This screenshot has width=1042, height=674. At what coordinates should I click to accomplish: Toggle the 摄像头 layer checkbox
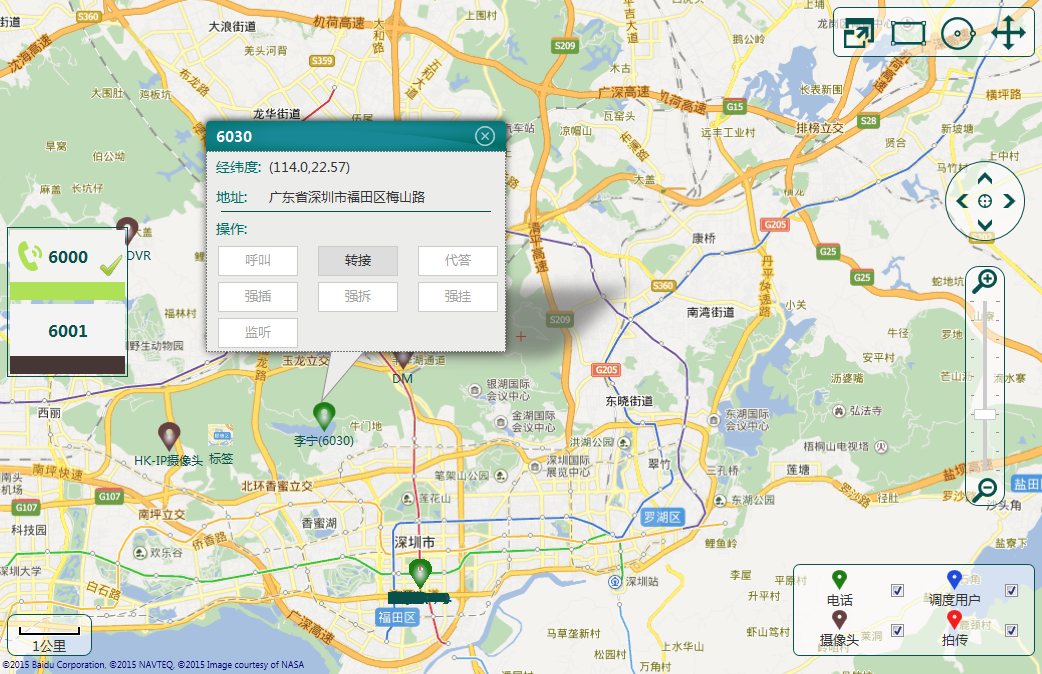(x=897, y=630)
